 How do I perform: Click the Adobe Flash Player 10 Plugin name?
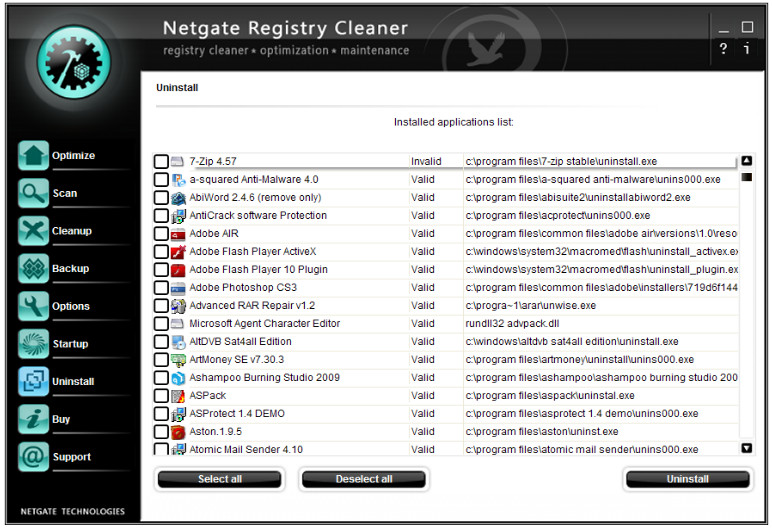258,270
